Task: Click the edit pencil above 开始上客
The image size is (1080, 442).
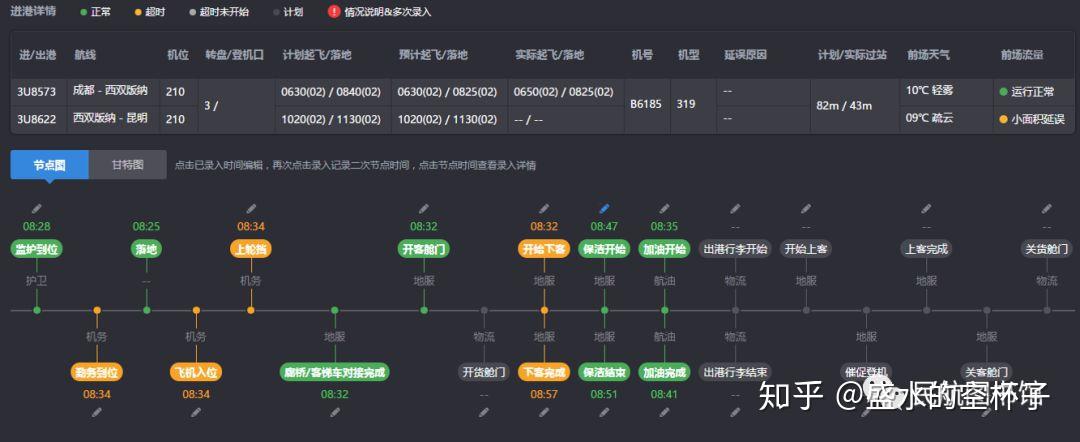Action: (x=806, y=209)
